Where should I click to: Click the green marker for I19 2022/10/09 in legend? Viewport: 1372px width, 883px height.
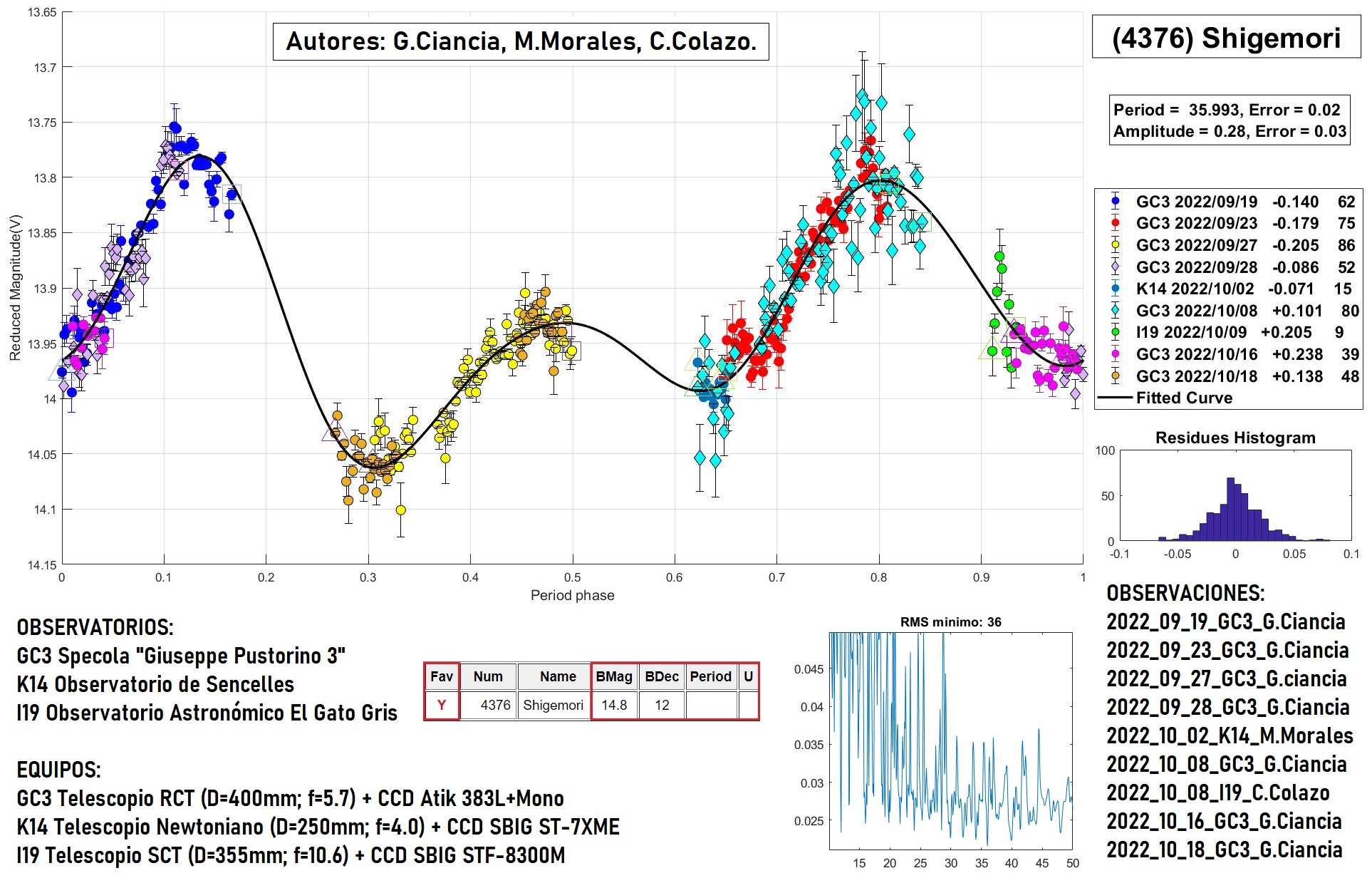pyautogui.click(x=1115, y=332)
